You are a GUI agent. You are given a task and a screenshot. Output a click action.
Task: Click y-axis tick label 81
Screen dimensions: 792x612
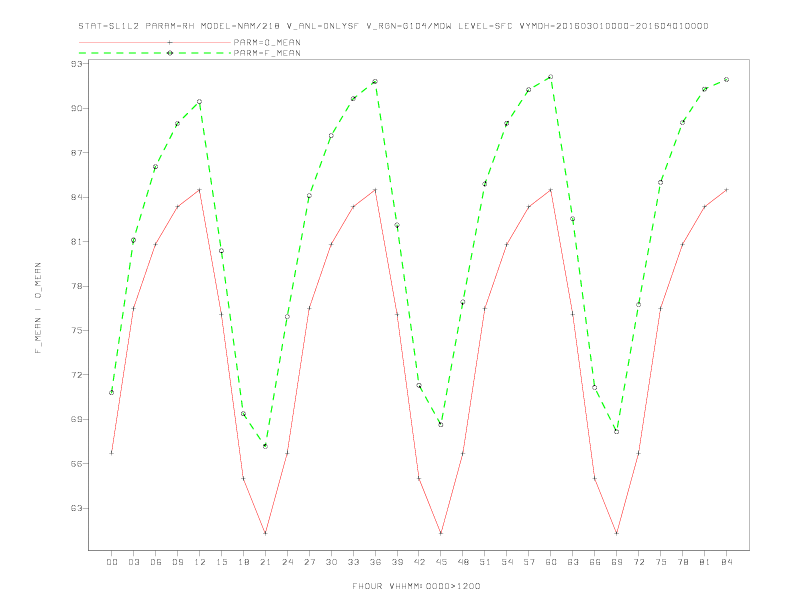point(77,241)
